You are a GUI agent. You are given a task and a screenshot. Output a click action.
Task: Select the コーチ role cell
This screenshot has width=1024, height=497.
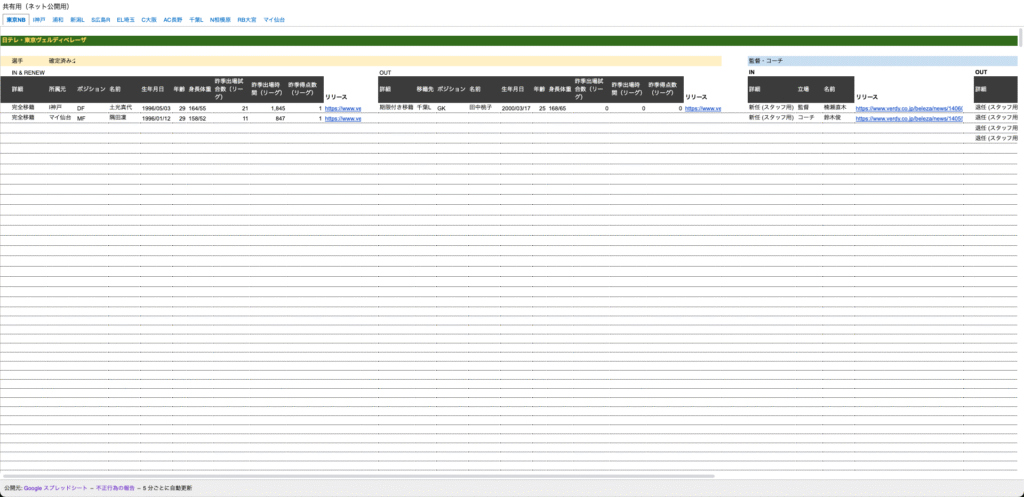pos(805,117)
